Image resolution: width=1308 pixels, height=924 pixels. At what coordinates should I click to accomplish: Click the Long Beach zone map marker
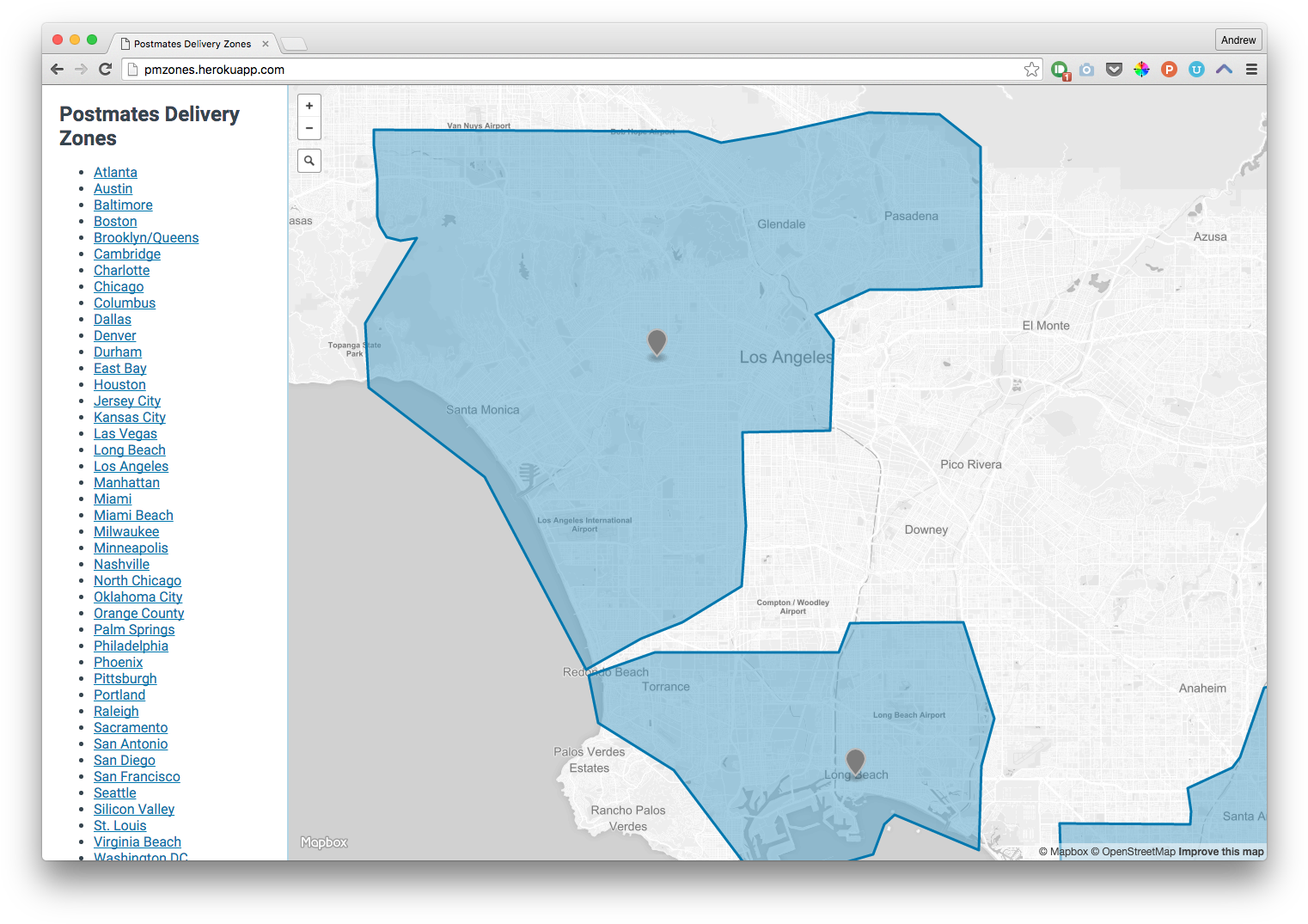(x=855, y=762)
